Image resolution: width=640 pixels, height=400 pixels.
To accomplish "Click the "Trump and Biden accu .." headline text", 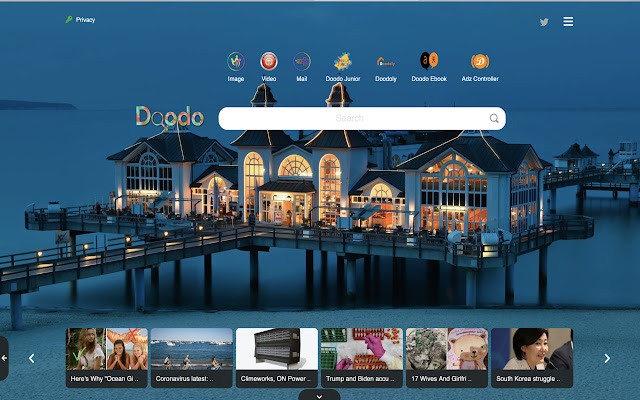I will (360, 379).
